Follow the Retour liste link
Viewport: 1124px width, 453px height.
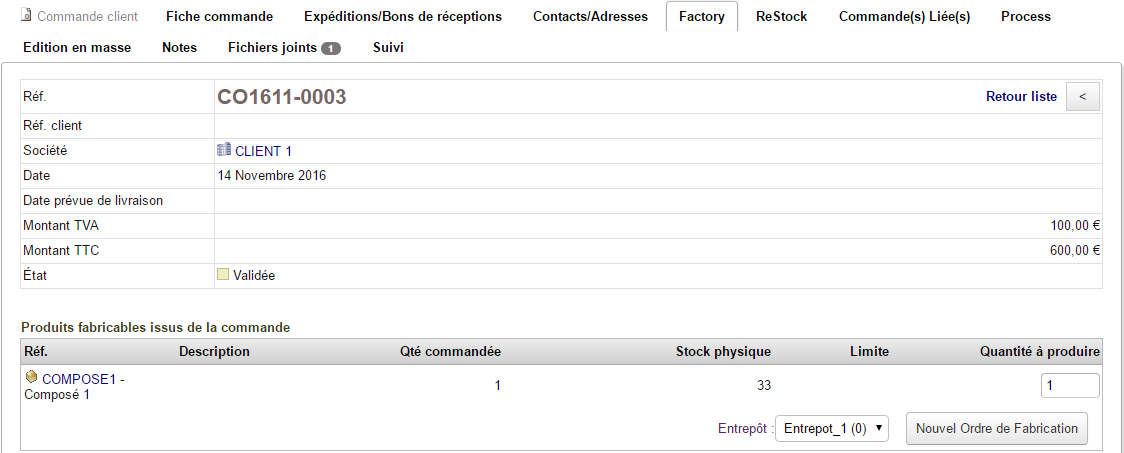click(1021, 96)
